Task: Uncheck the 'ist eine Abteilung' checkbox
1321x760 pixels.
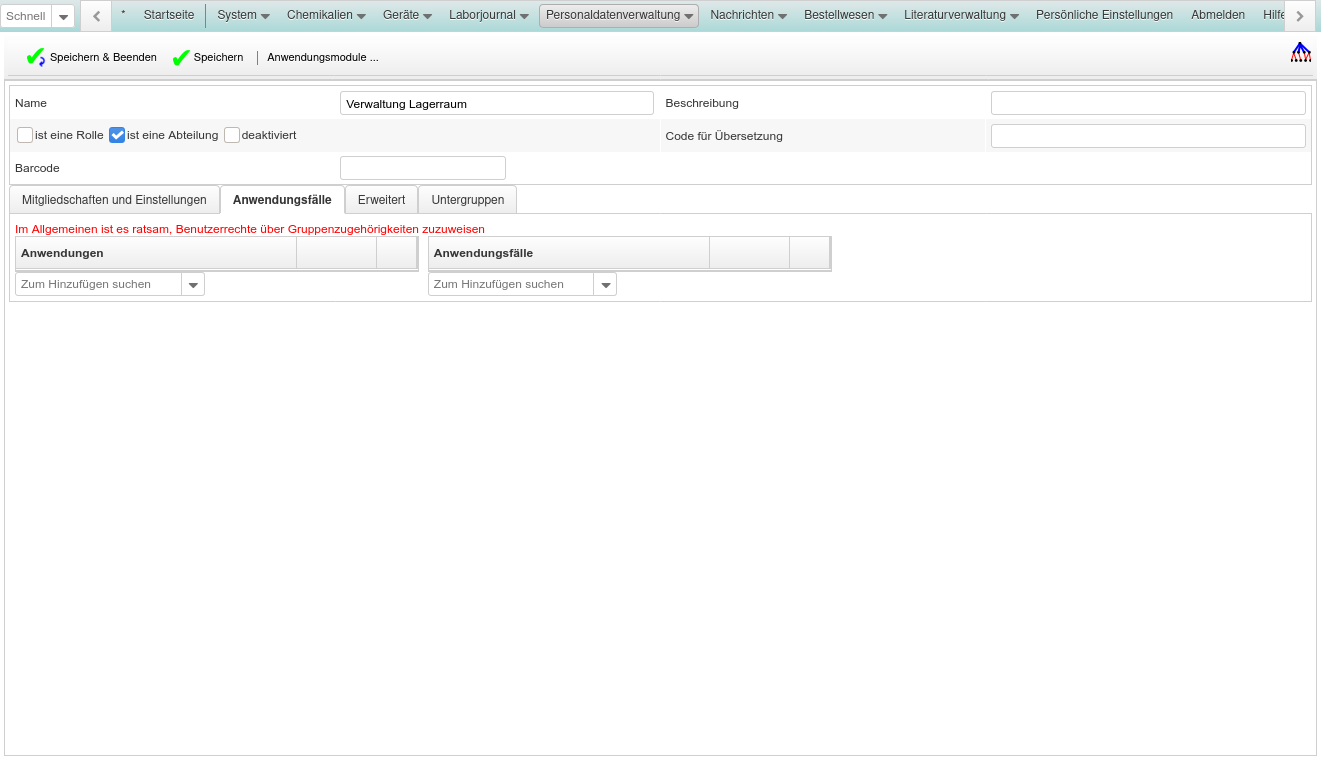Action: pos(117,135)
